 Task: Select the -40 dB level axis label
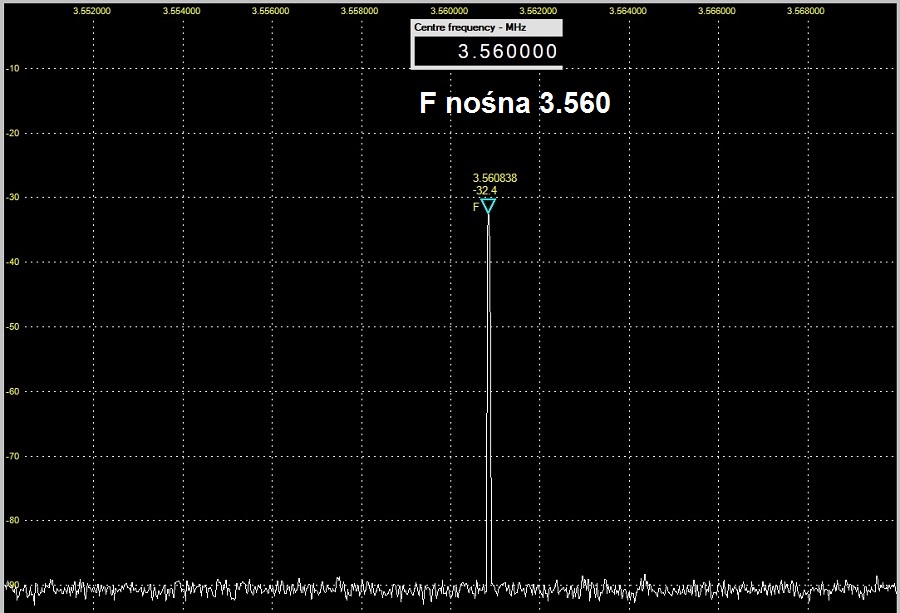pos(14,262)
